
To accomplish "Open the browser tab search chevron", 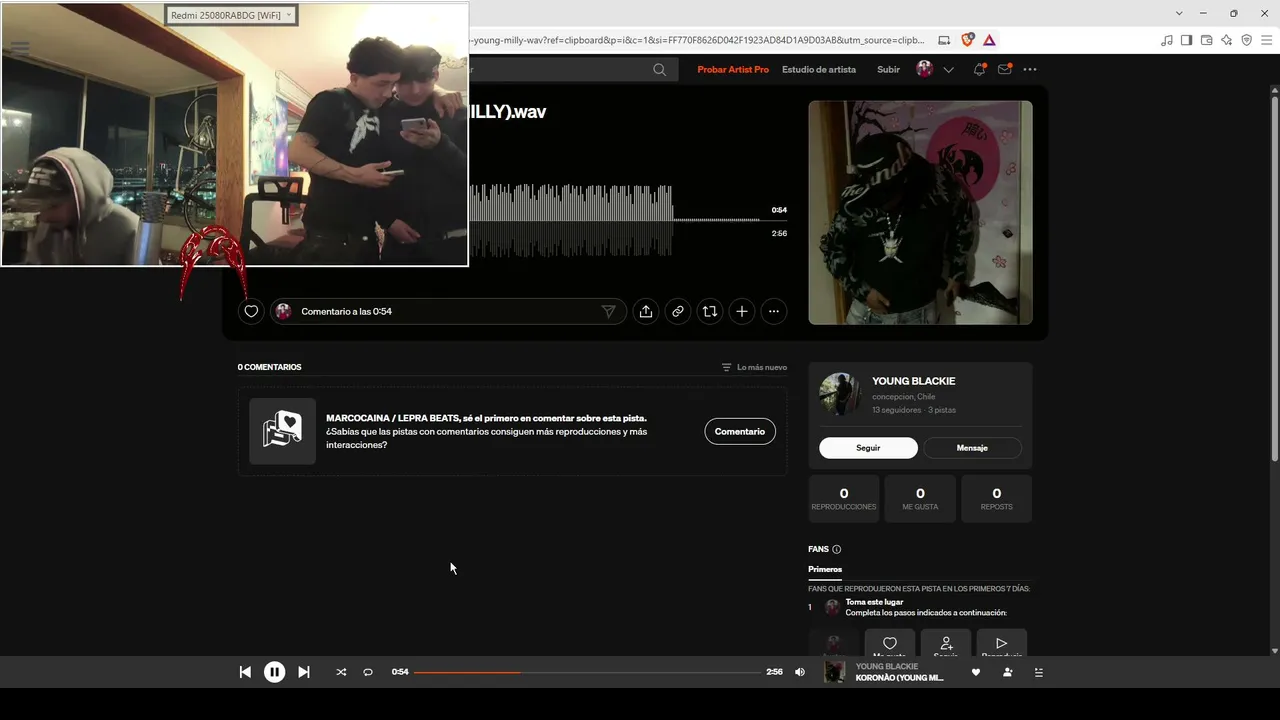I will [1180, 13].
